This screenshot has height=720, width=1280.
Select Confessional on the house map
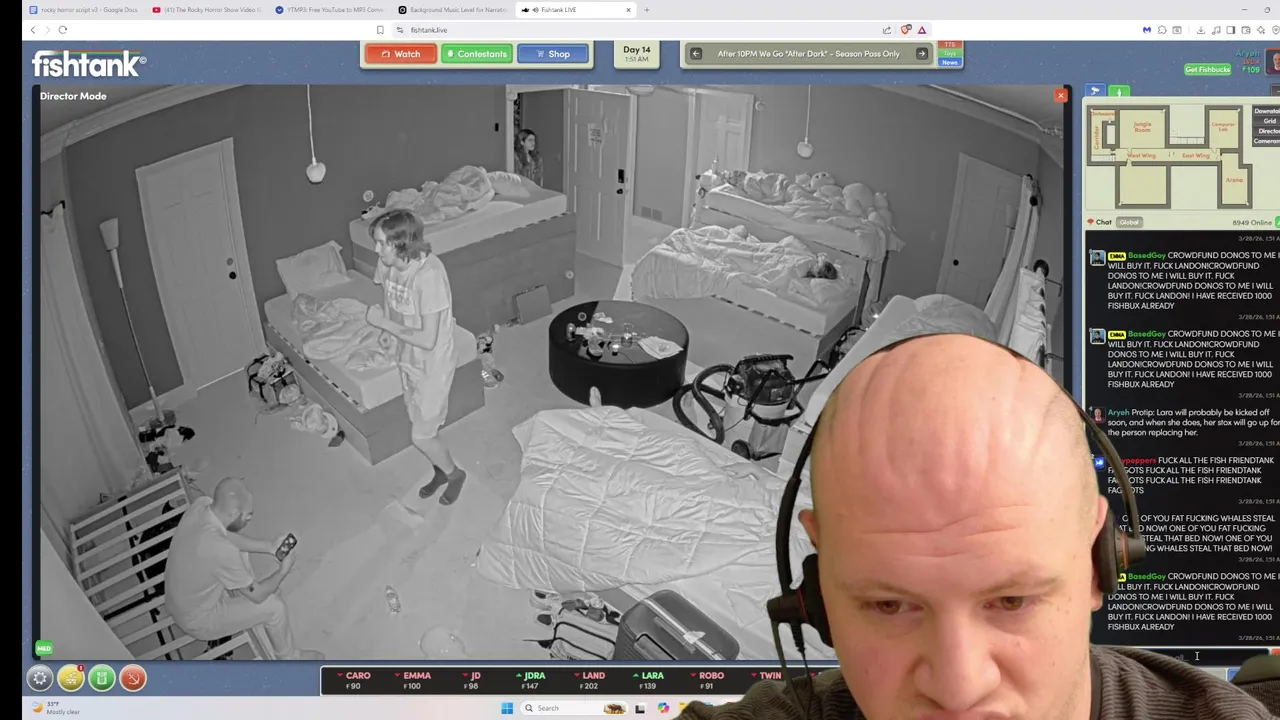pos(1101,114)
